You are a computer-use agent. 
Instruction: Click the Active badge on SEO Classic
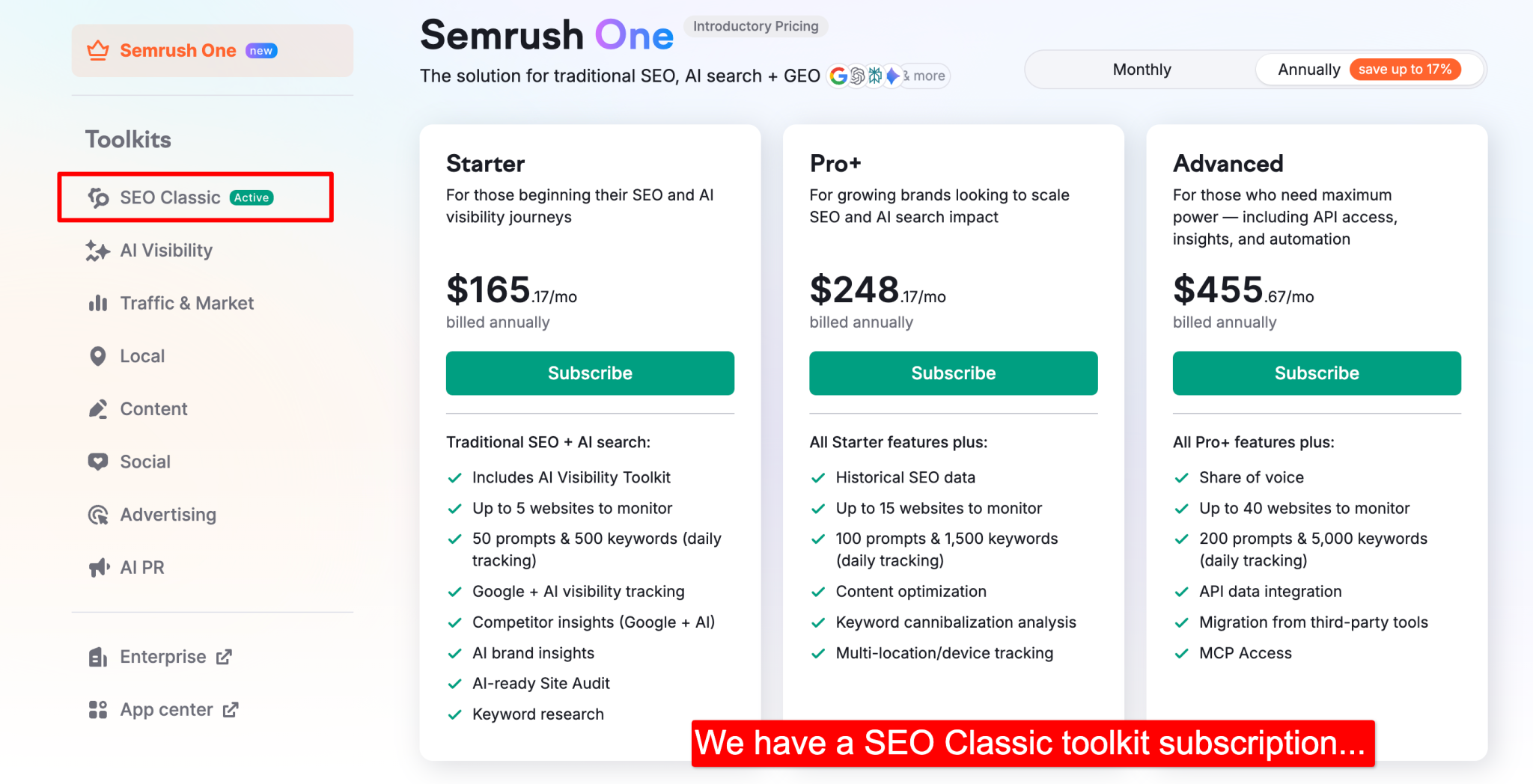pos(251,197)
